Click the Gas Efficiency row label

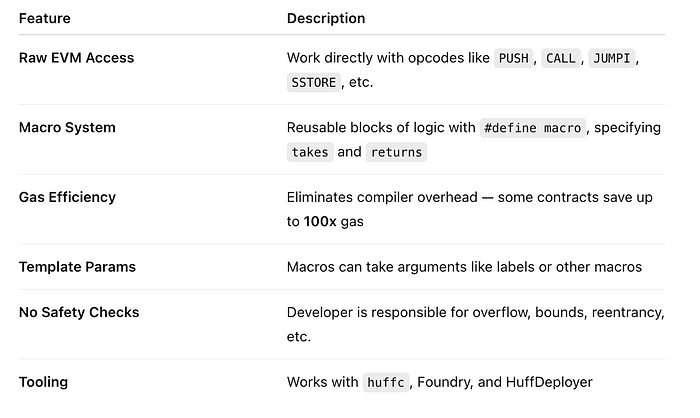(67, 197)
